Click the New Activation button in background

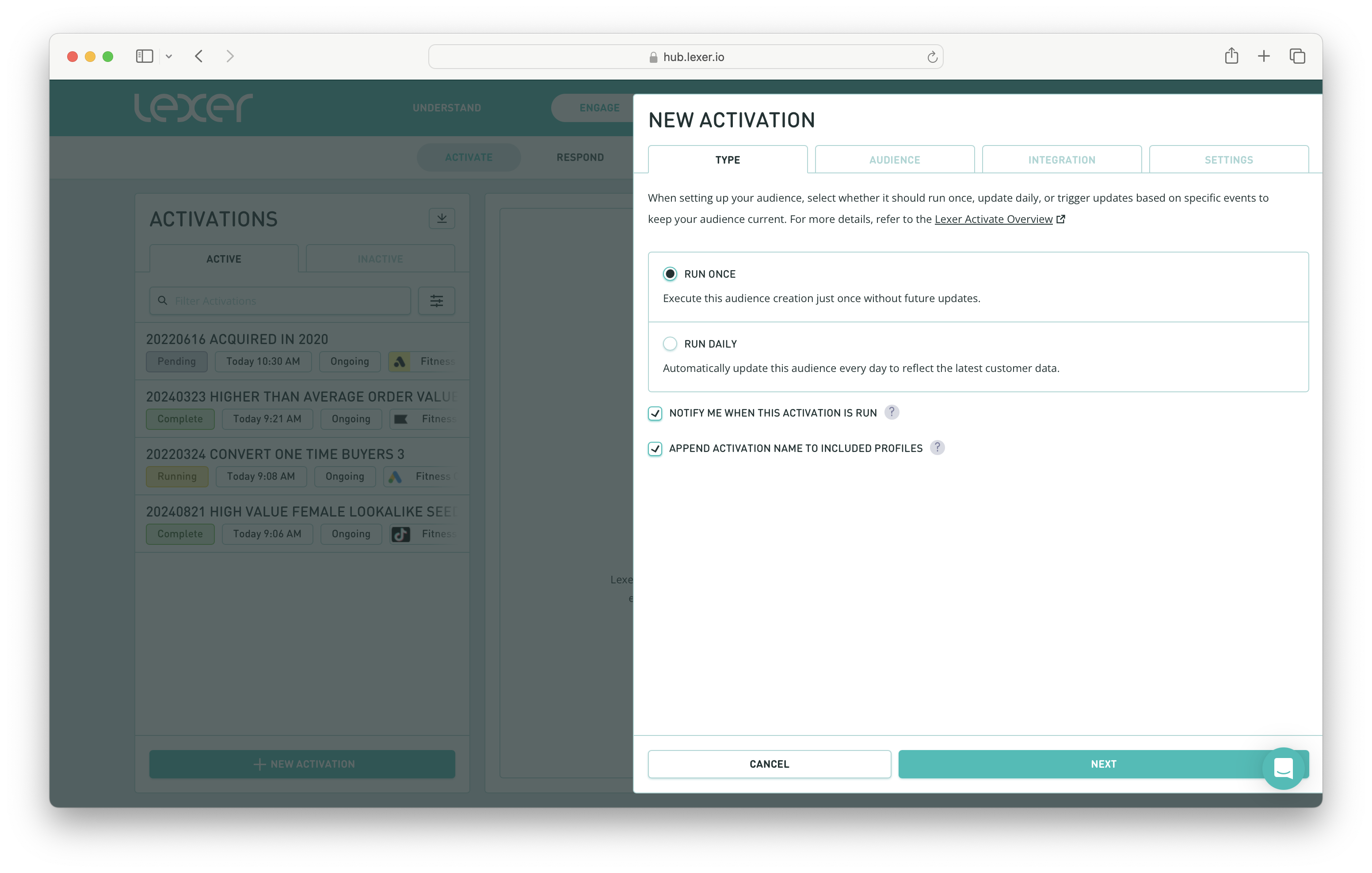pos(302,763)
